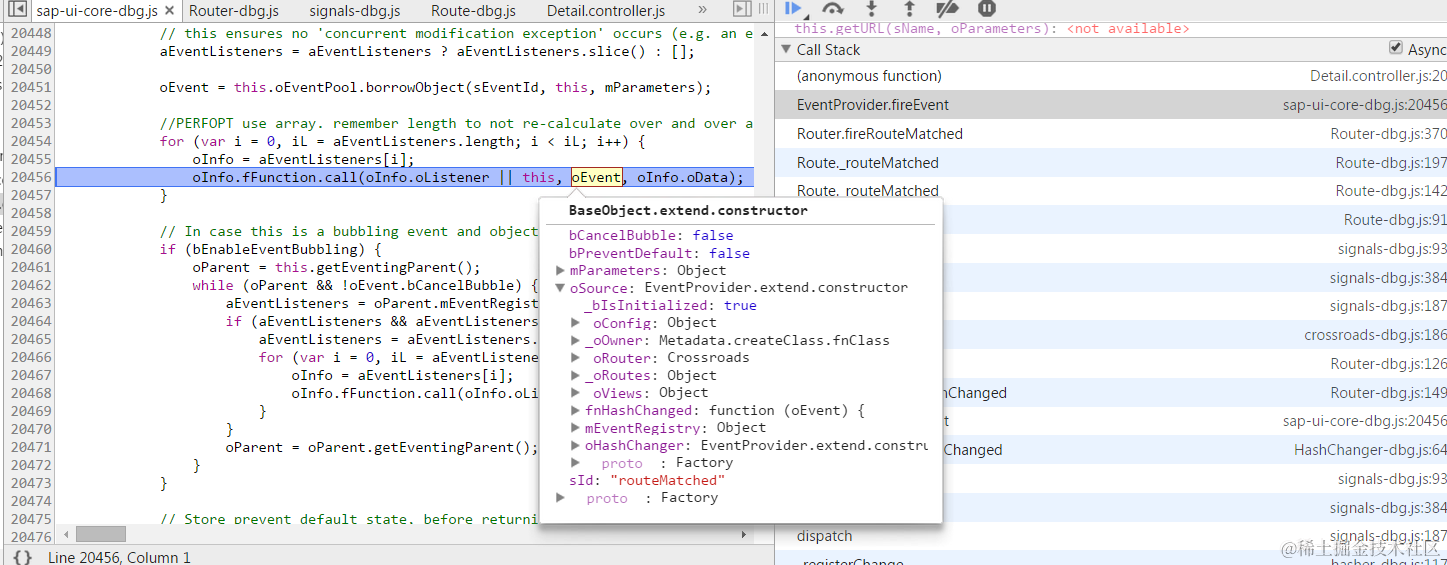Click the sId "routeMatched" value
This screenshot has width=1447, height=565.
[667, 480]
